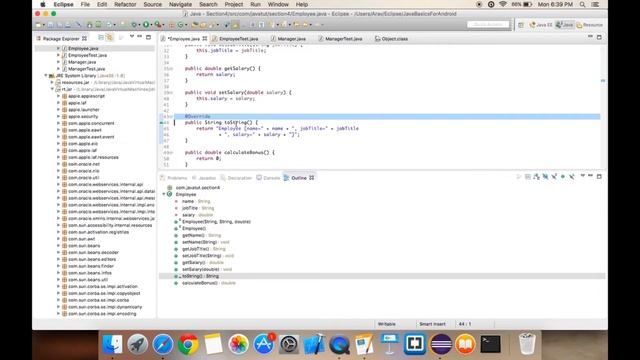Click the New Java Class icon
This screenshot has height=360, width=640.
coord(181,25)
